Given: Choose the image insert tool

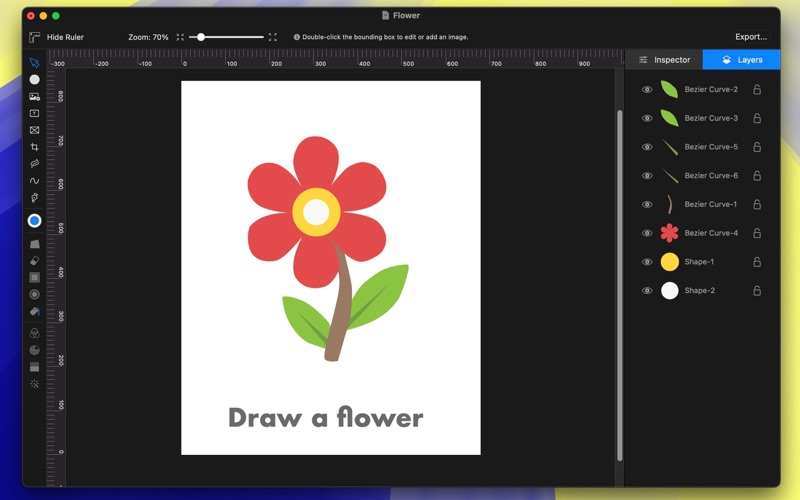Looking at the screenshot, I should pos(34,97).
